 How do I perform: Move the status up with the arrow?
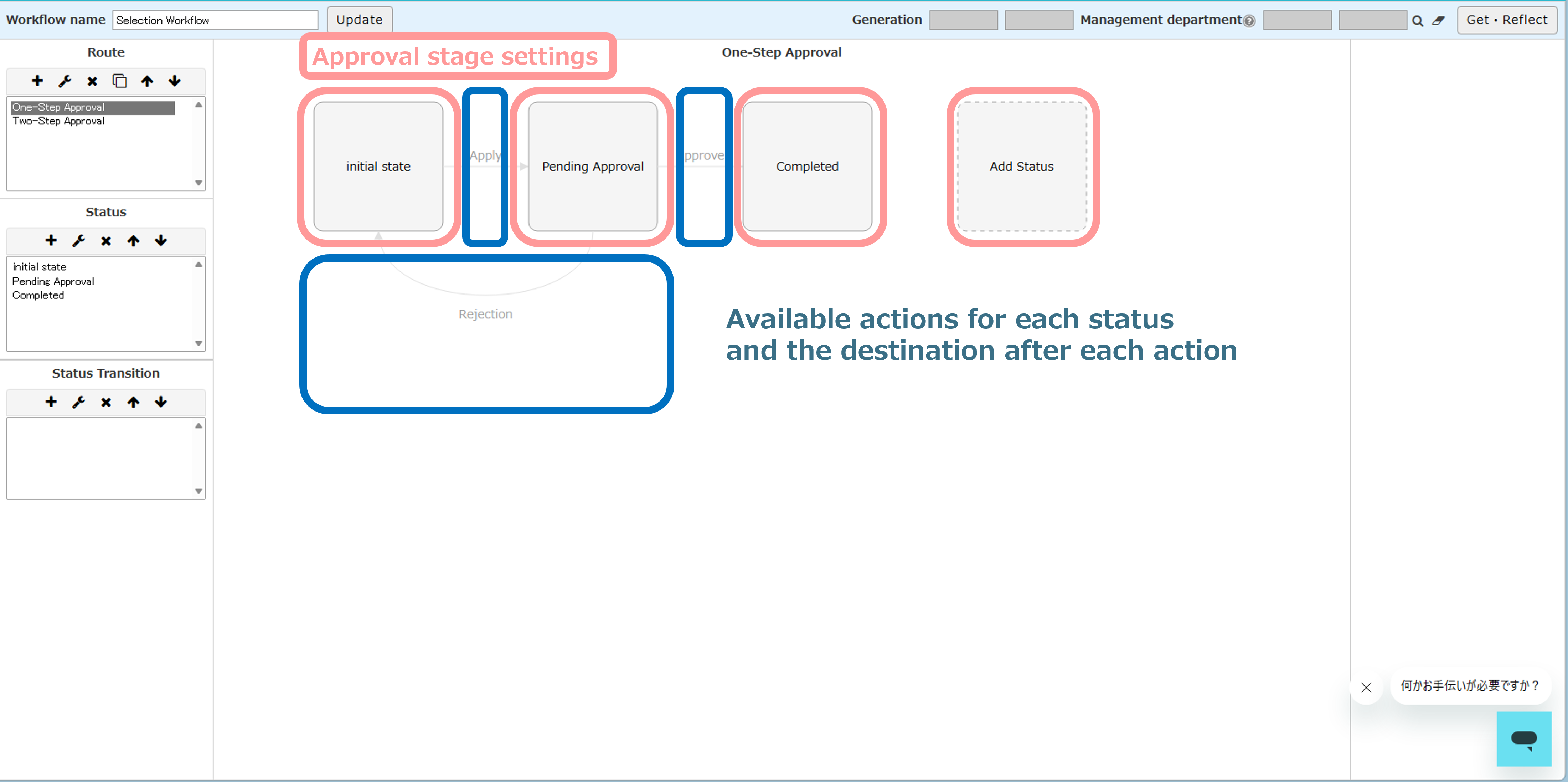[x=133, y=241]
